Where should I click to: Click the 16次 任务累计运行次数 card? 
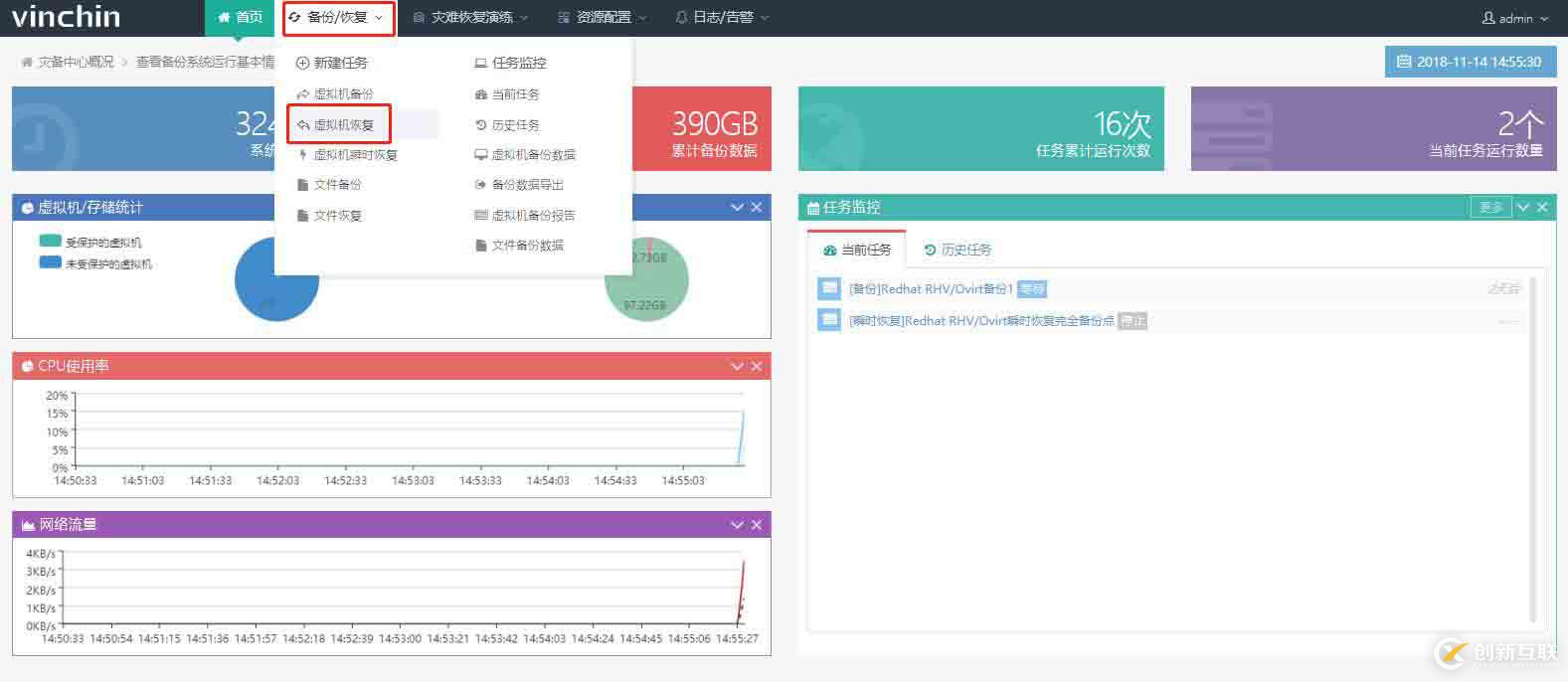981,128
